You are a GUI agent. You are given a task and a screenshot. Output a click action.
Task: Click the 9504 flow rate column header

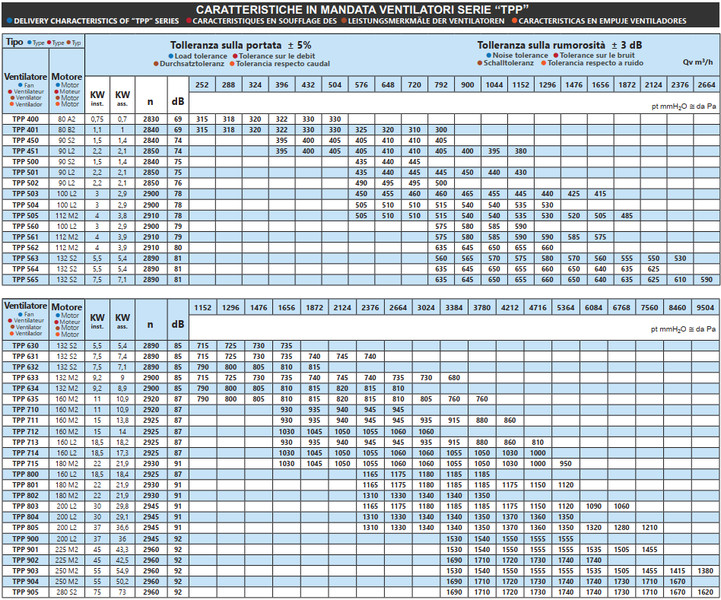tap(706, 306)
